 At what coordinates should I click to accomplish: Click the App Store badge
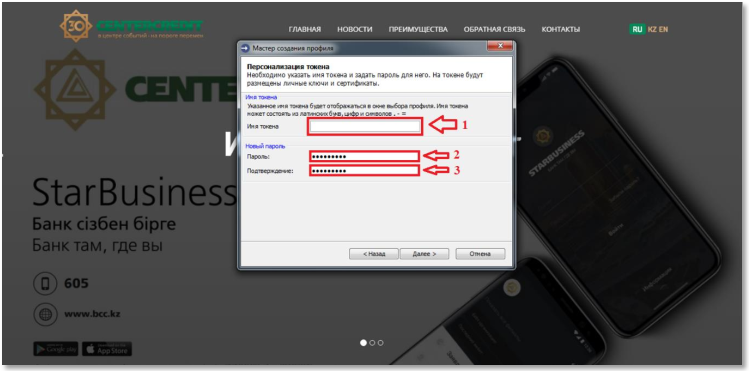[x=107, y=349]
